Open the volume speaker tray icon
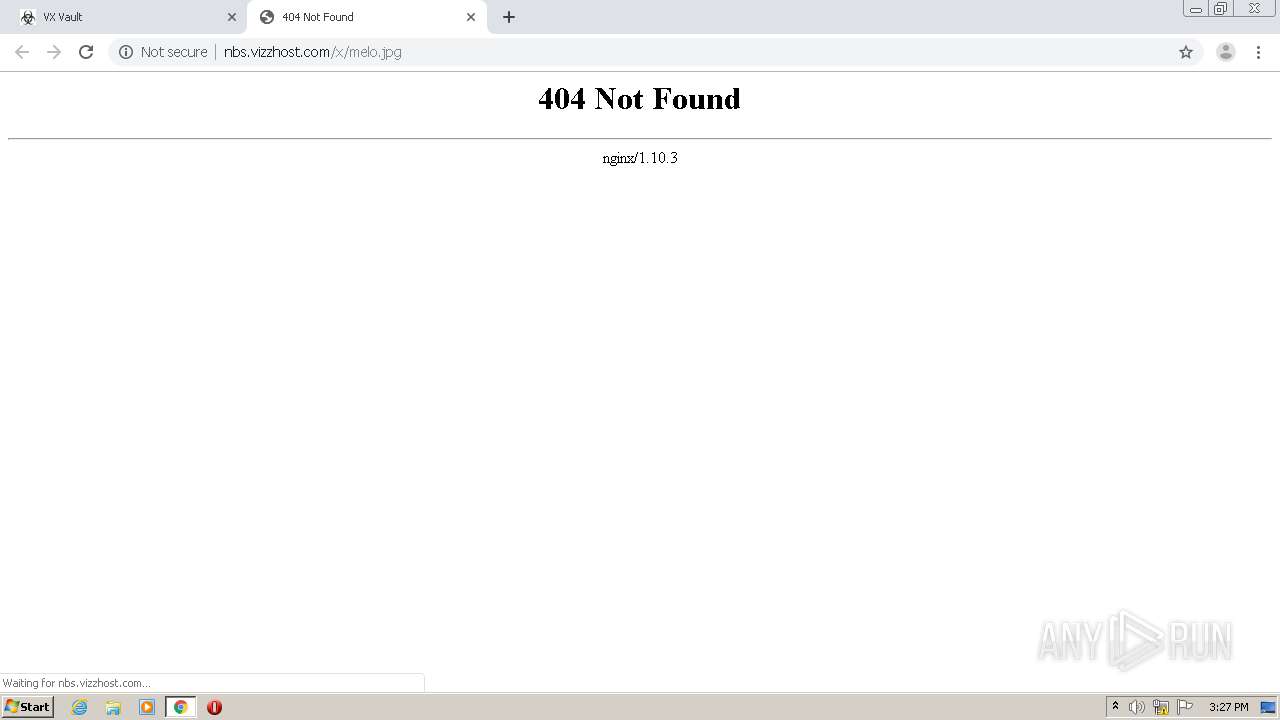The image size is (1280, 720). click(1137, 707)
